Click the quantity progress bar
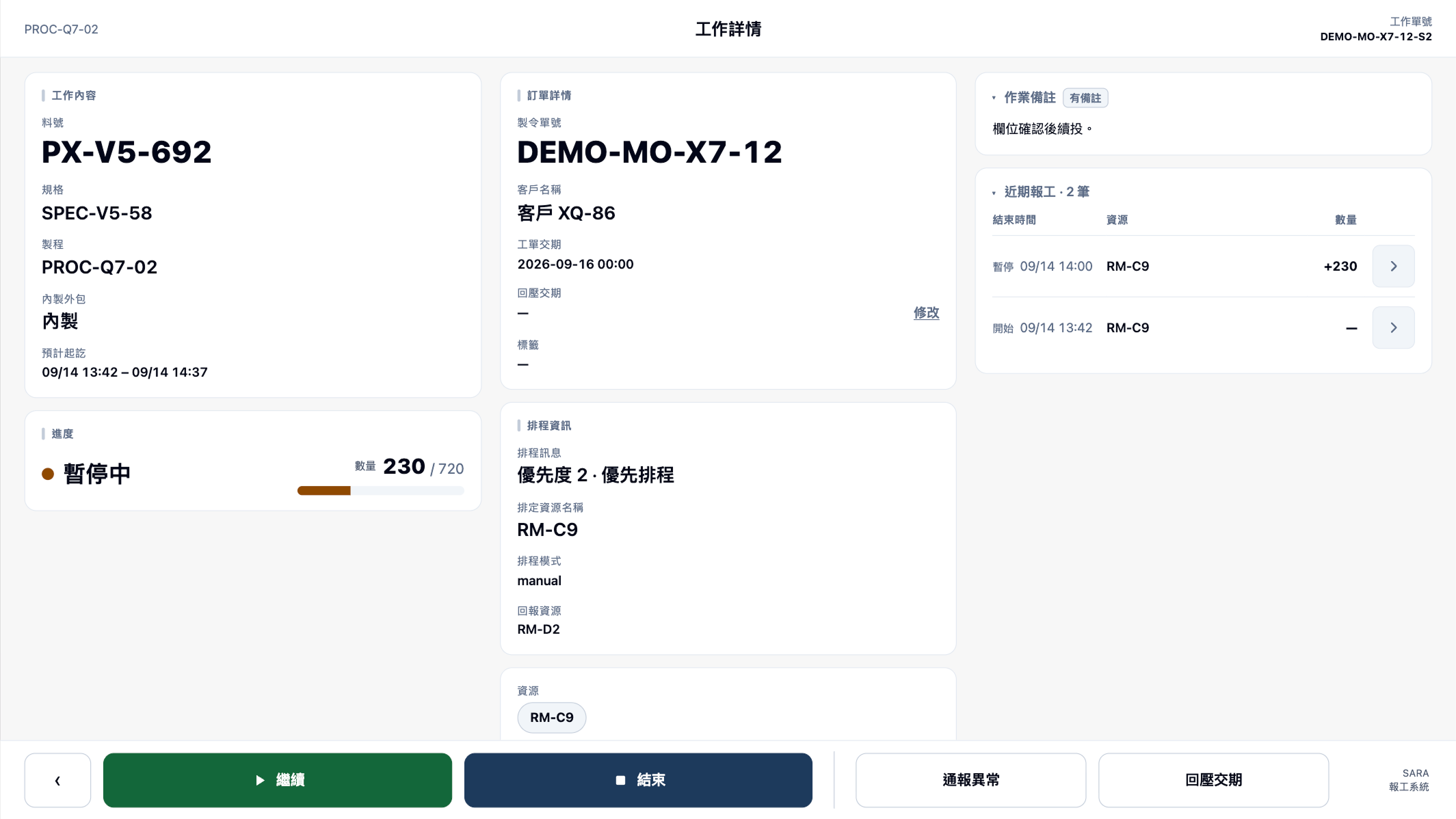Screen dimensions: 1456x819 click(x=381, y=490)
